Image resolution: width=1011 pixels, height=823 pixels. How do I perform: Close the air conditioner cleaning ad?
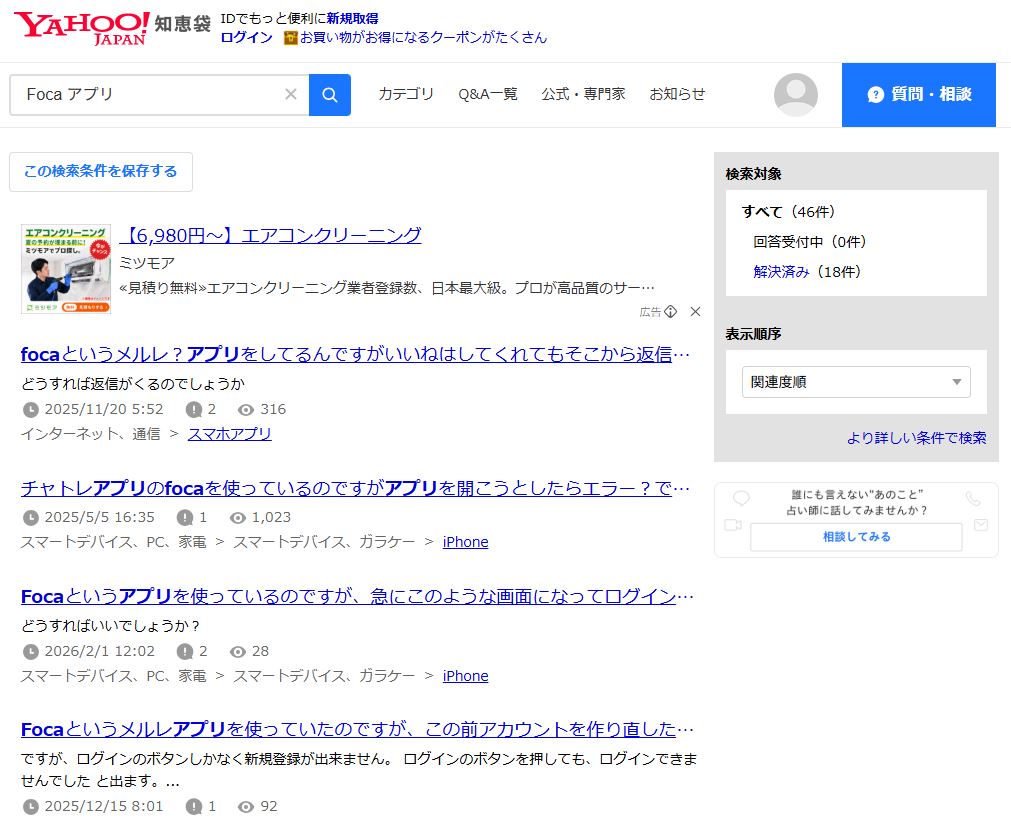(x=695, y=312)
